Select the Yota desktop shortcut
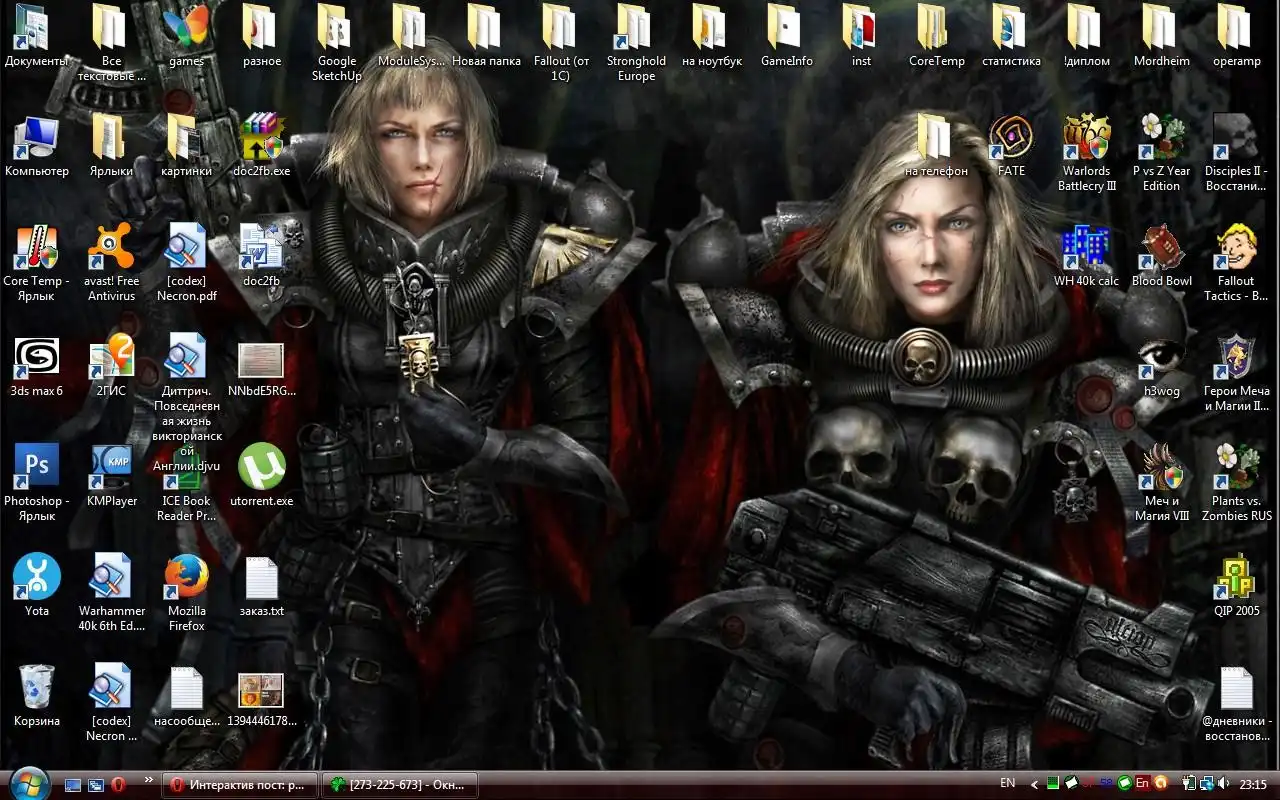 [x=36, y=578]
